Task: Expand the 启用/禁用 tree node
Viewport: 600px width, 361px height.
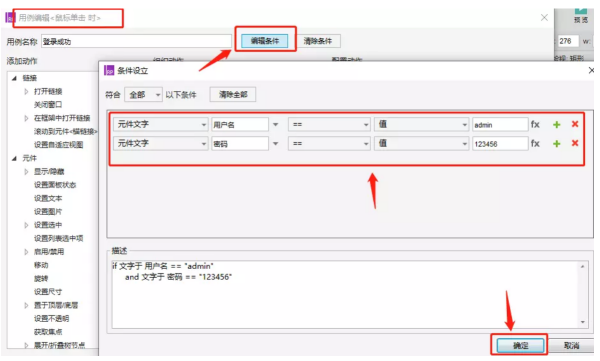Action: [x=26, y=252]
